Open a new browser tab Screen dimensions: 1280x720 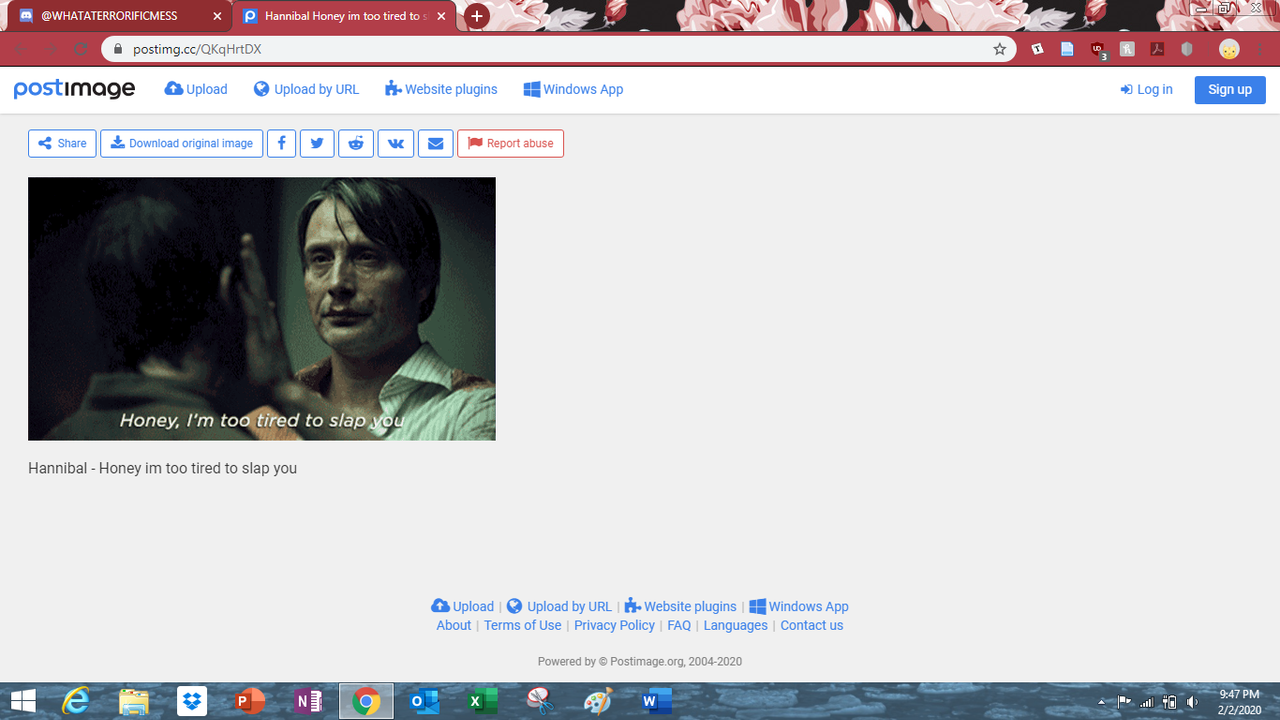click(x=477, y=16)
